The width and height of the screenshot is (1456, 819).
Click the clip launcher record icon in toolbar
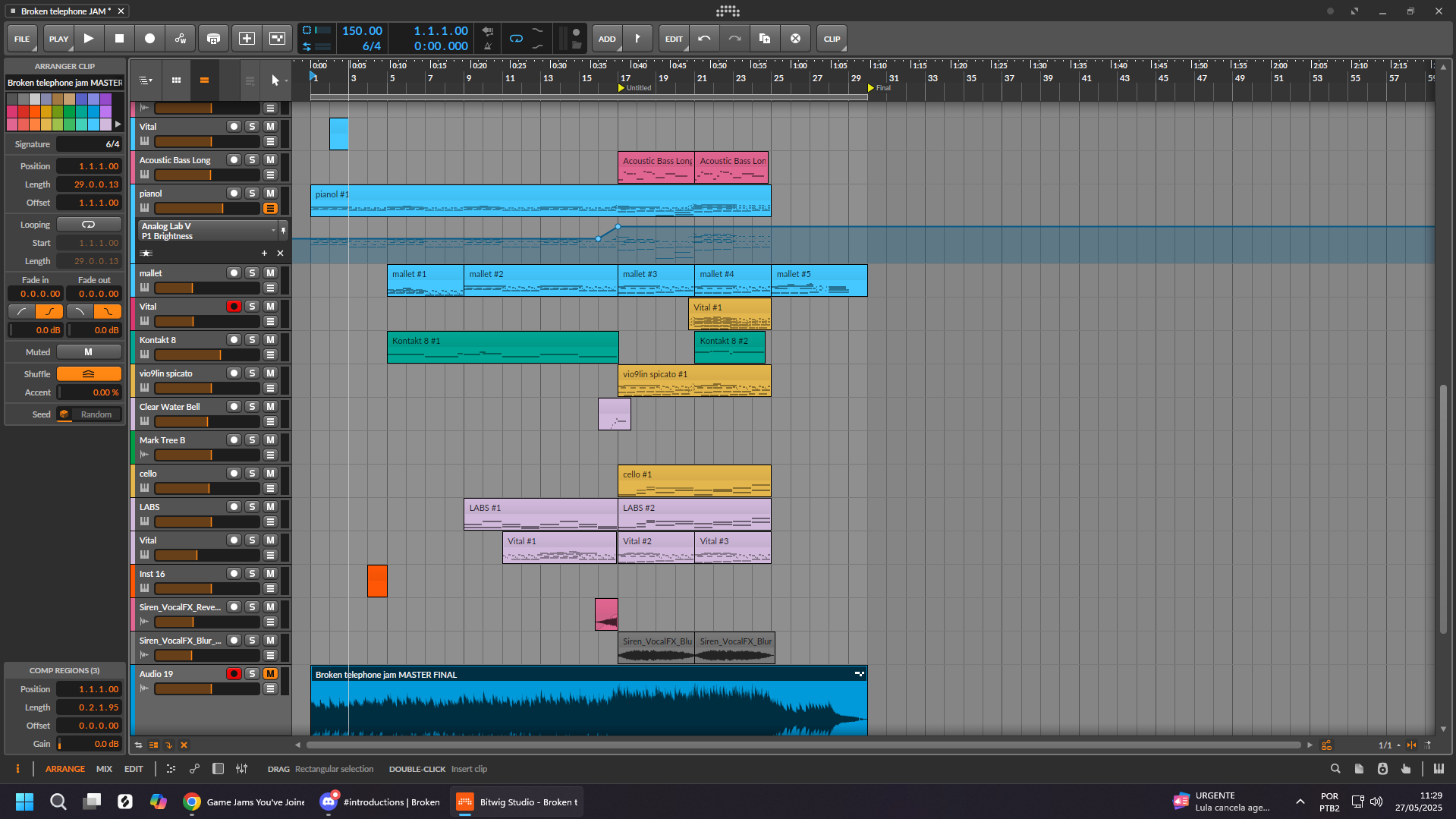(278, 38)
